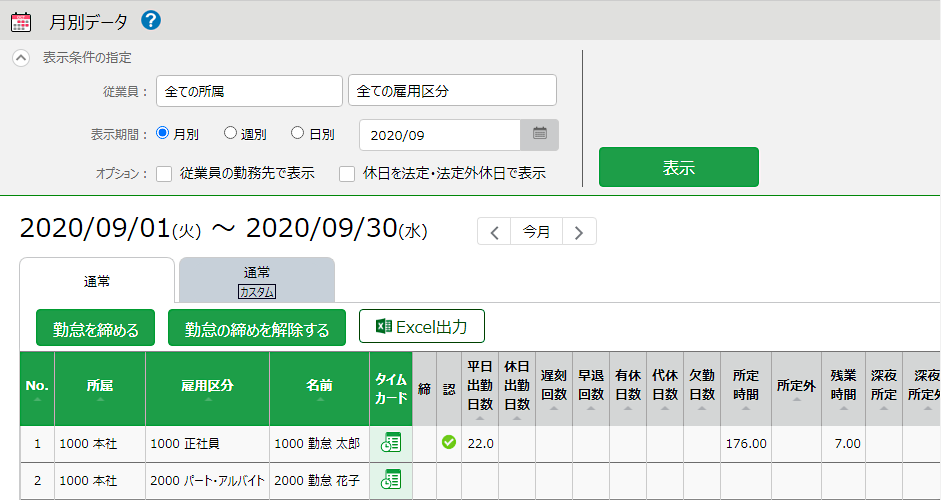Click the name 2000 勤怠 花子

(317, 480)
